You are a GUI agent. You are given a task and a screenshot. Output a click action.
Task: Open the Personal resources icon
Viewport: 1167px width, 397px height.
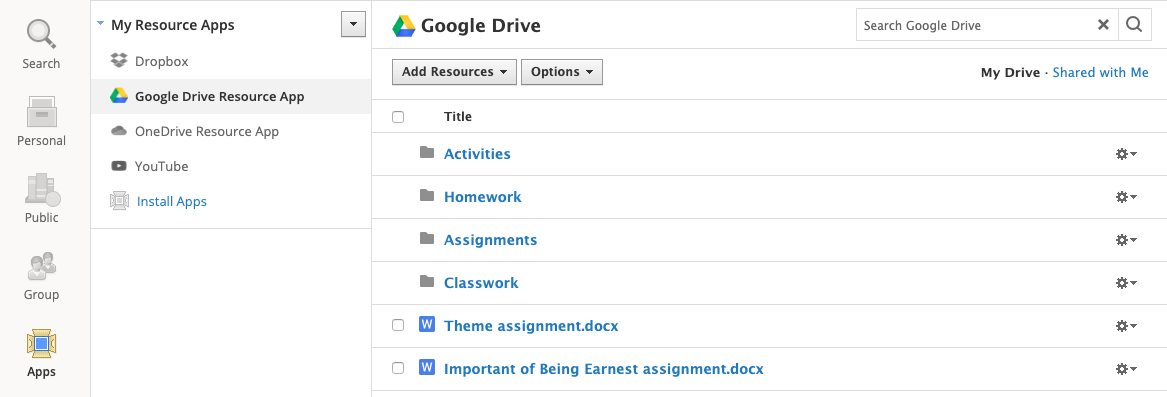coord(41,121)
